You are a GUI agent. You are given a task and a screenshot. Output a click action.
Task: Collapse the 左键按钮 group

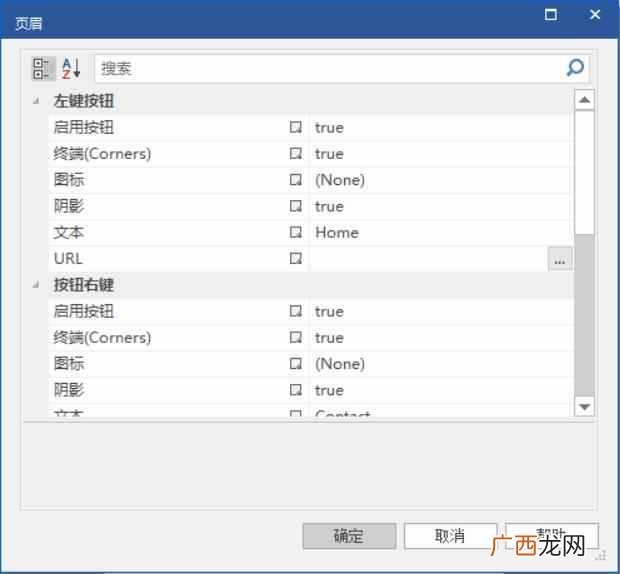(x=36, y=101)
